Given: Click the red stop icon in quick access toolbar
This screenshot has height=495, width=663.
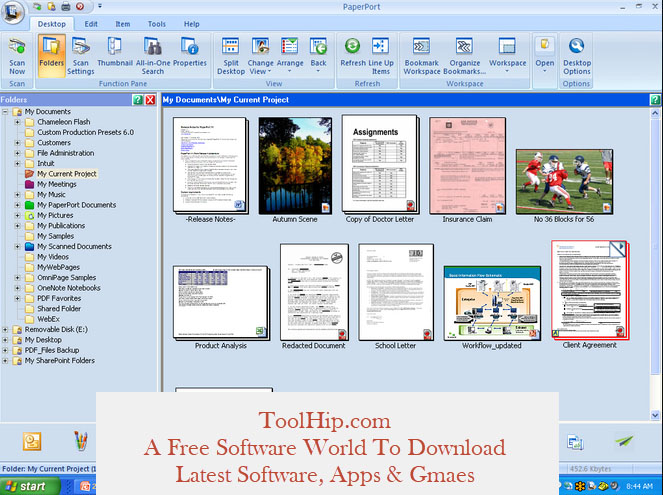Looking at the screenshot, I should pos(80,6).
